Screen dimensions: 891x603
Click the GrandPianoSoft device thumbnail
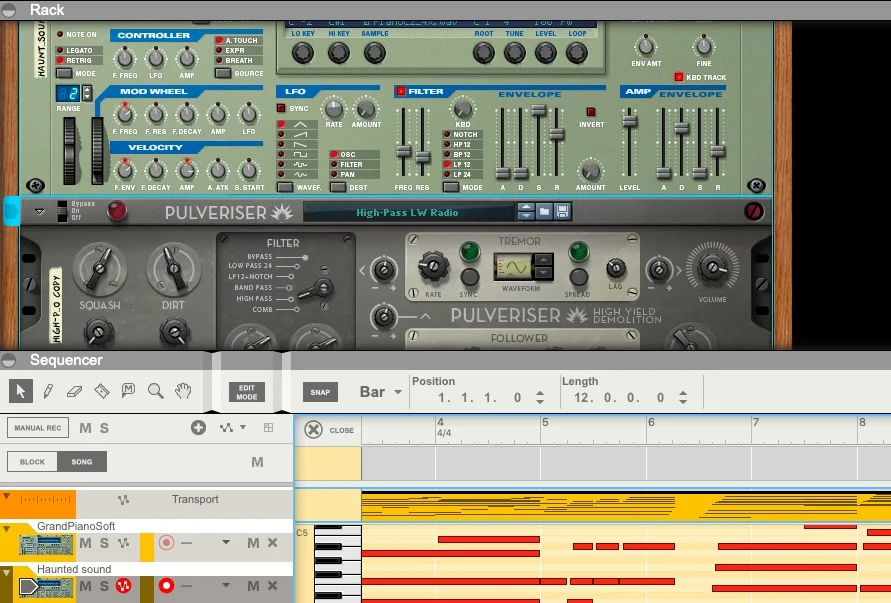pos(46,544)
